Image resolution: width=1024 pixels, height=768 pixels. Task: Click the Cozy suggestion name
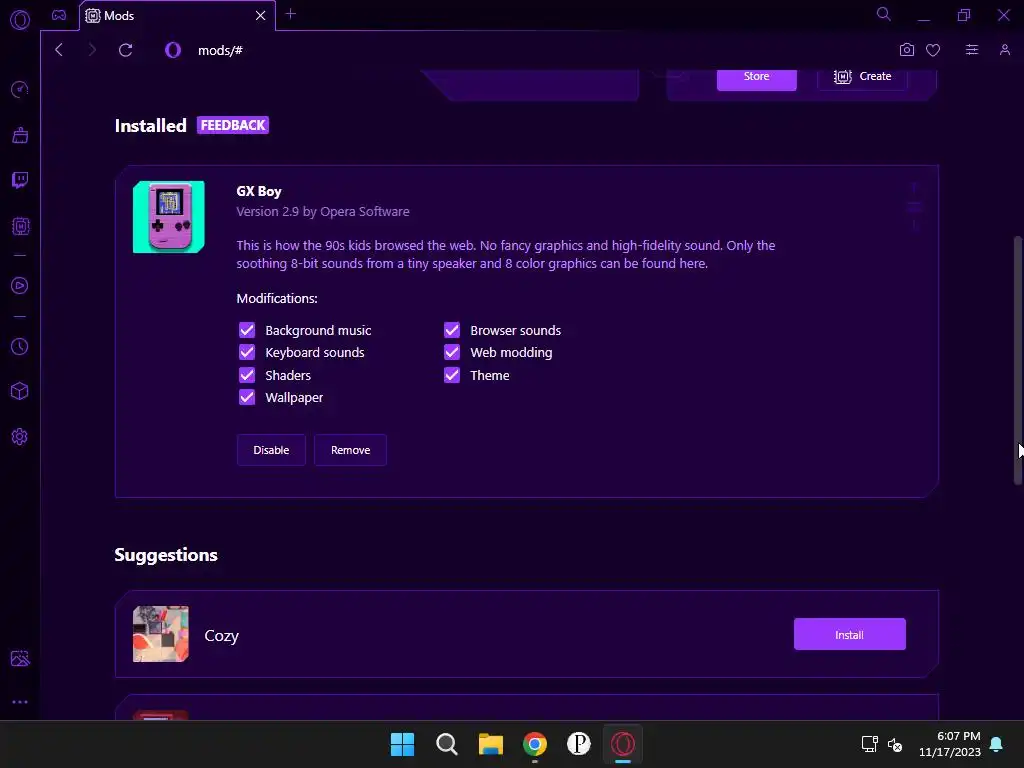(221, 635)
